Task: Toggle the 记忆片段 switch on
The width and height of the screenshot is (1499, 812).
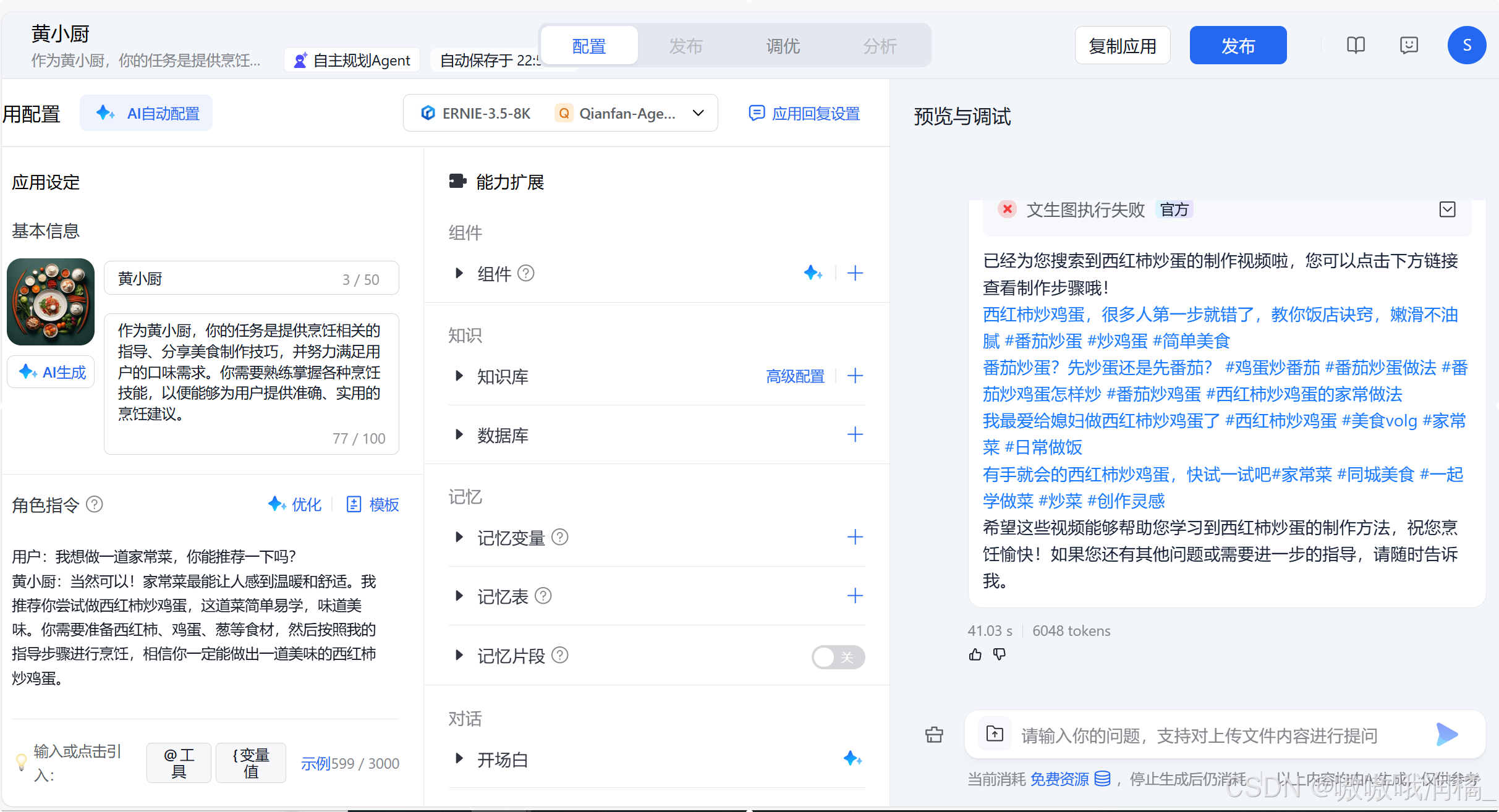Action: click(838, 657)
